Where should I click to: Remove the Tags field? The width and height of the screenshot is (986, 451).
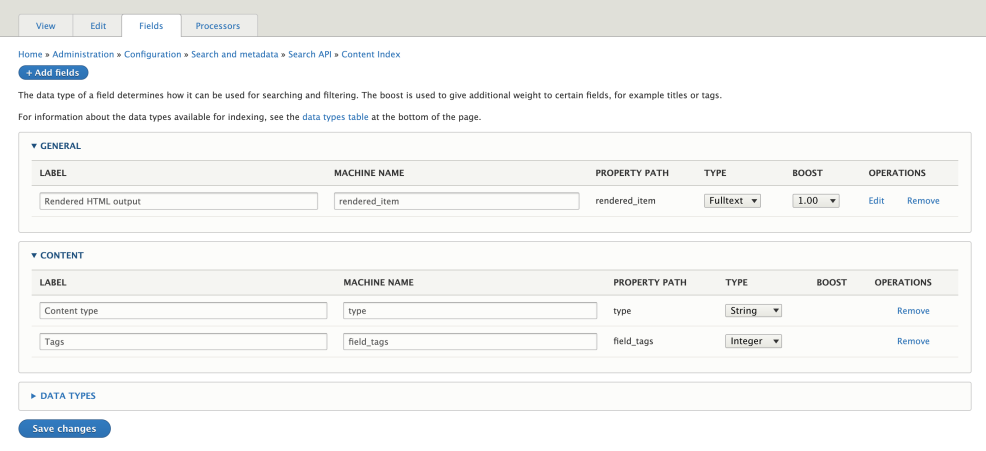click(x=913, y=341)
